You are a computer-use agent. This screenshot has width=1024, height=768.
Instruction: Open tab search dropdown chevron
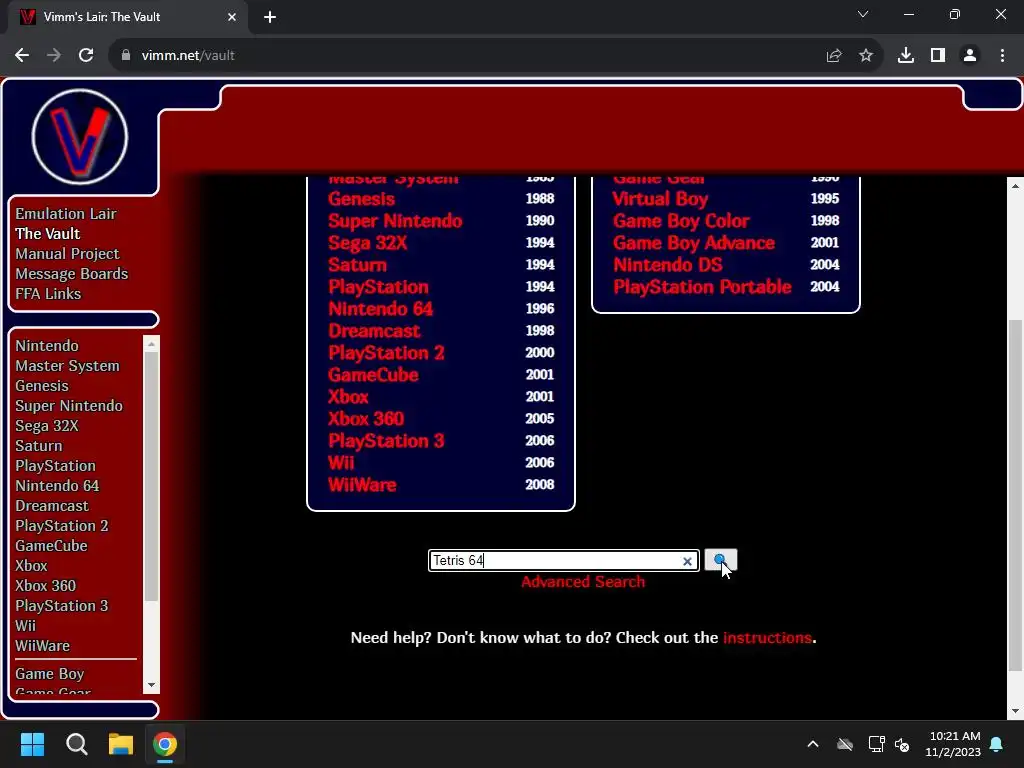coord(863,14)
